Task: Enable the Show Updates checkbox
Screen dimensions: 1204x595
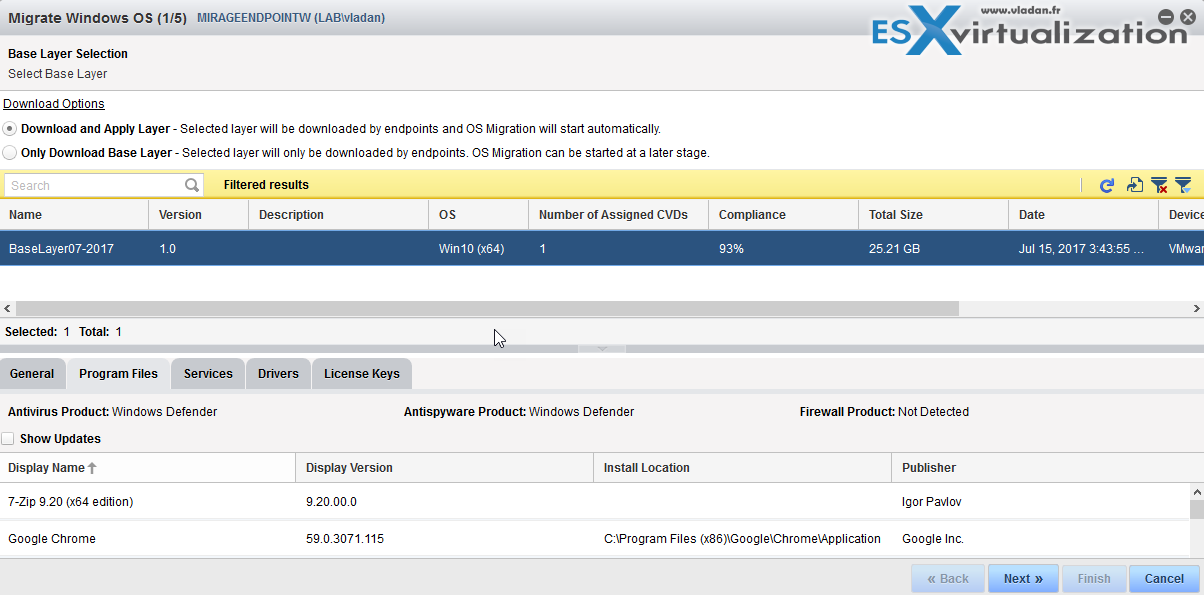Action: tap(8, 439)
